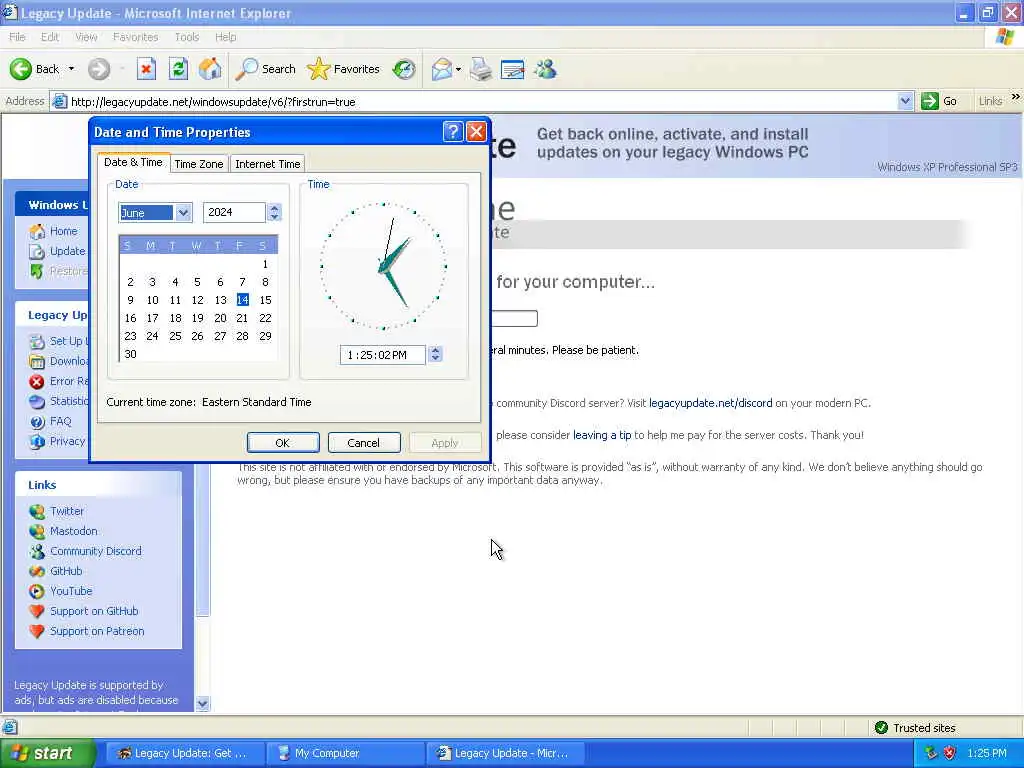Open the GitHub link in Links
1024x768 pixels.
pos(66,571)
